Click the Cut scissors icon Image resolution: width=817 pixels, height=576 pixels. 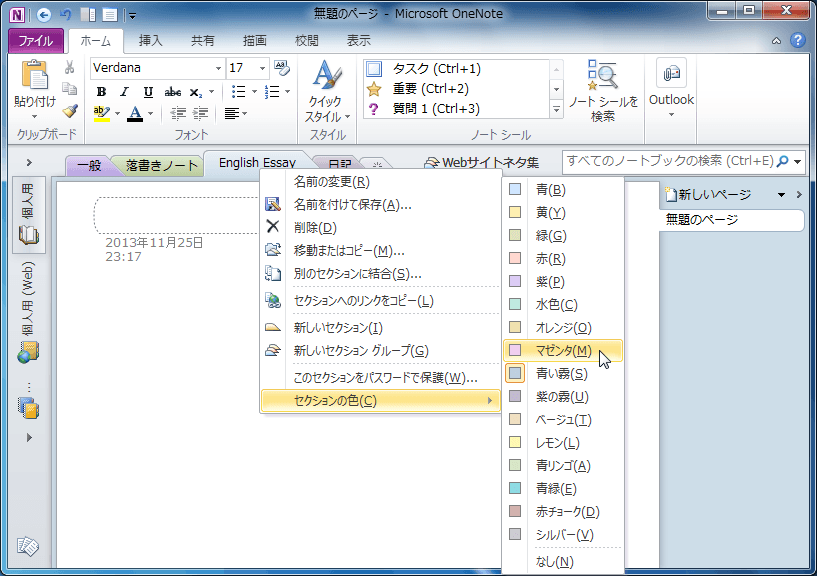pos(69,68)
